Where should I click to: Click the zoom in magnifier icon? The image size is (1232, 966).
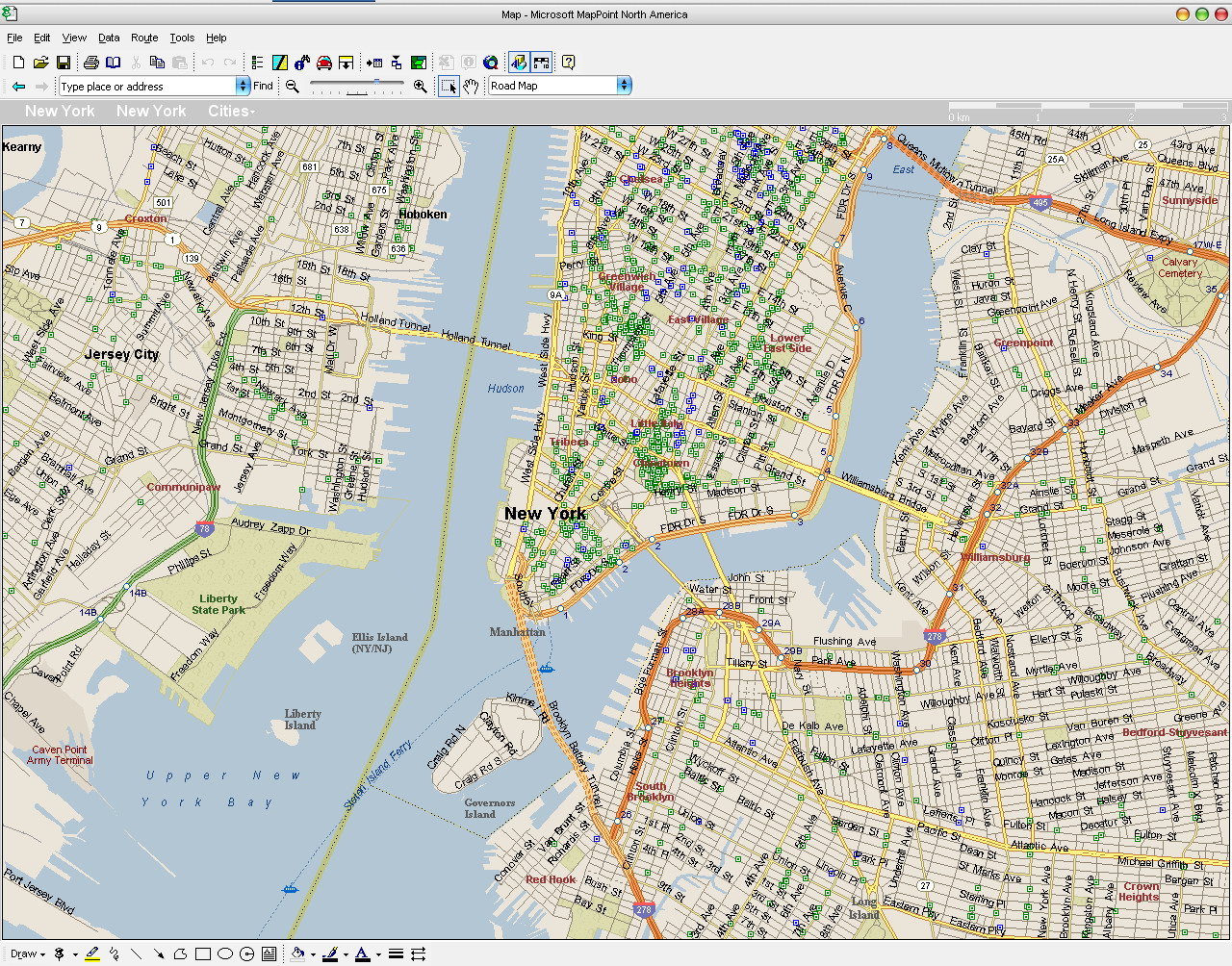click(421, 87)
